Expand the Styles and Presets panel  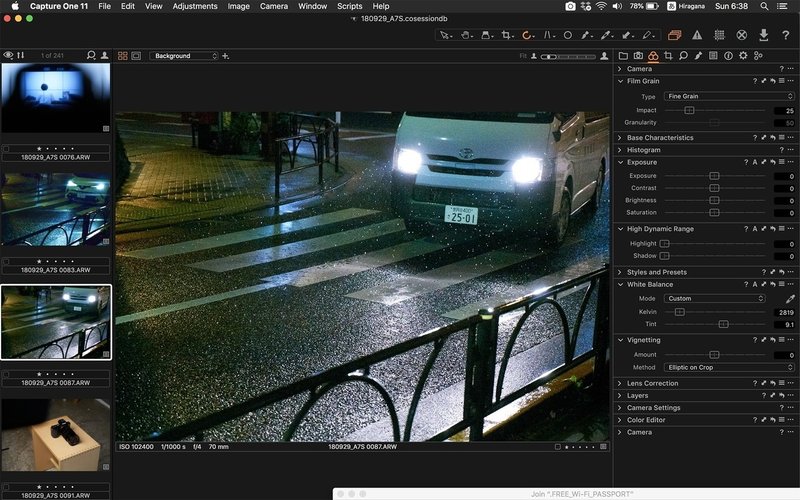coord(620,272)
